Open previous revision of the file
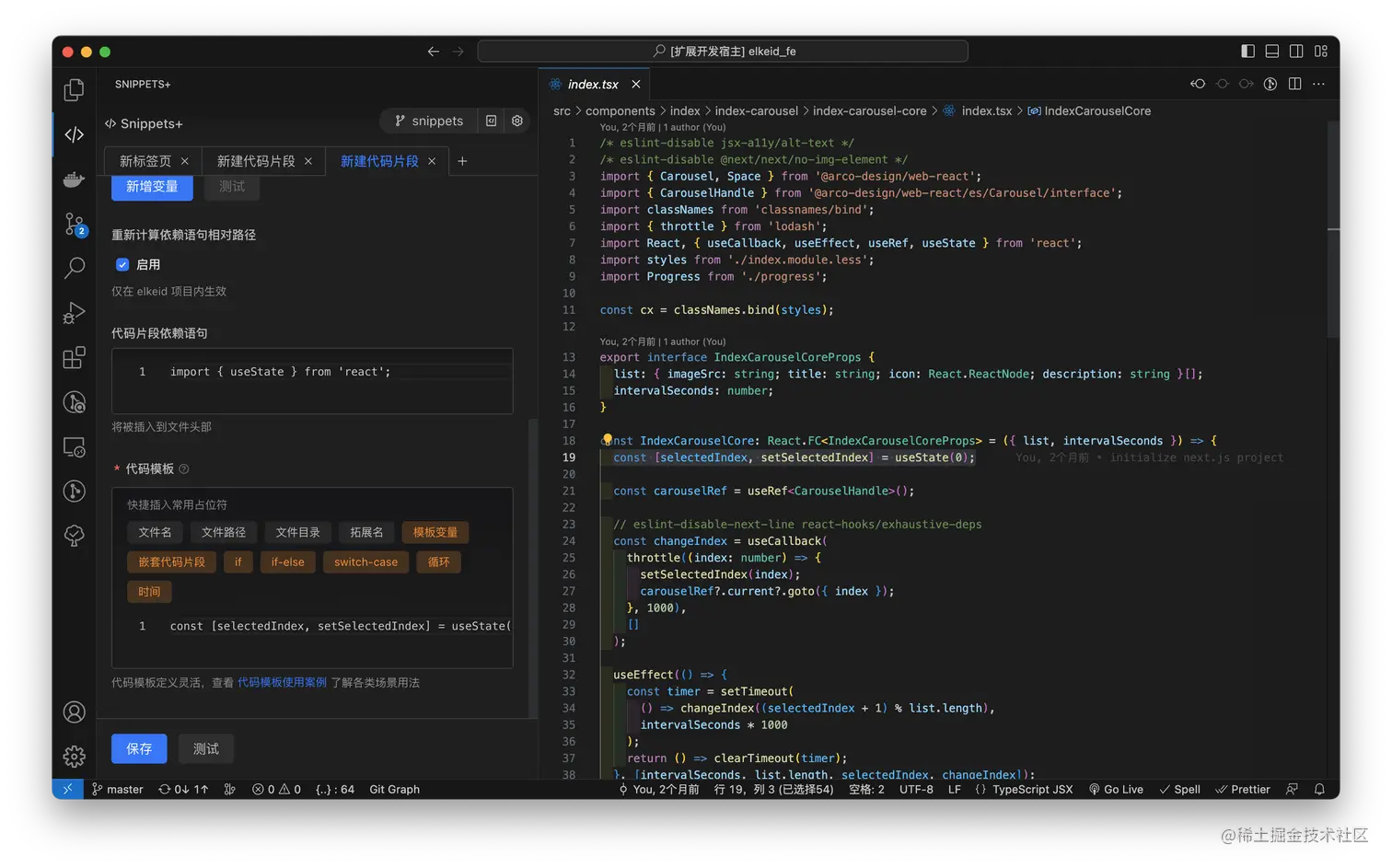The height and width of the screenshot is (868, 1392). (1198, 84)
